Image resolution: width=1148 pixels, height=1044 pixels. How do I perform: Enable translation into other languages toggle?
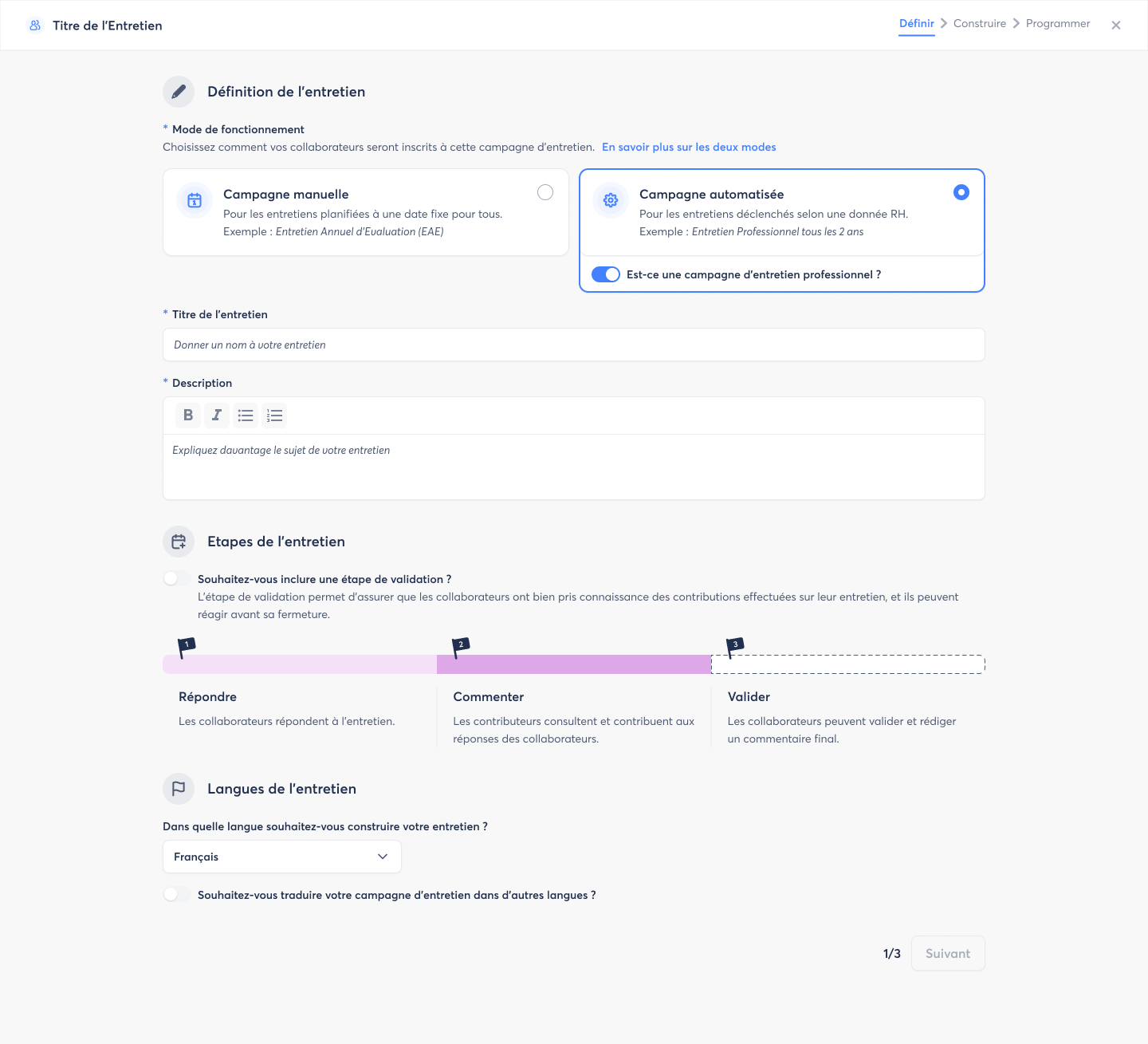click(x=176, y=895)
